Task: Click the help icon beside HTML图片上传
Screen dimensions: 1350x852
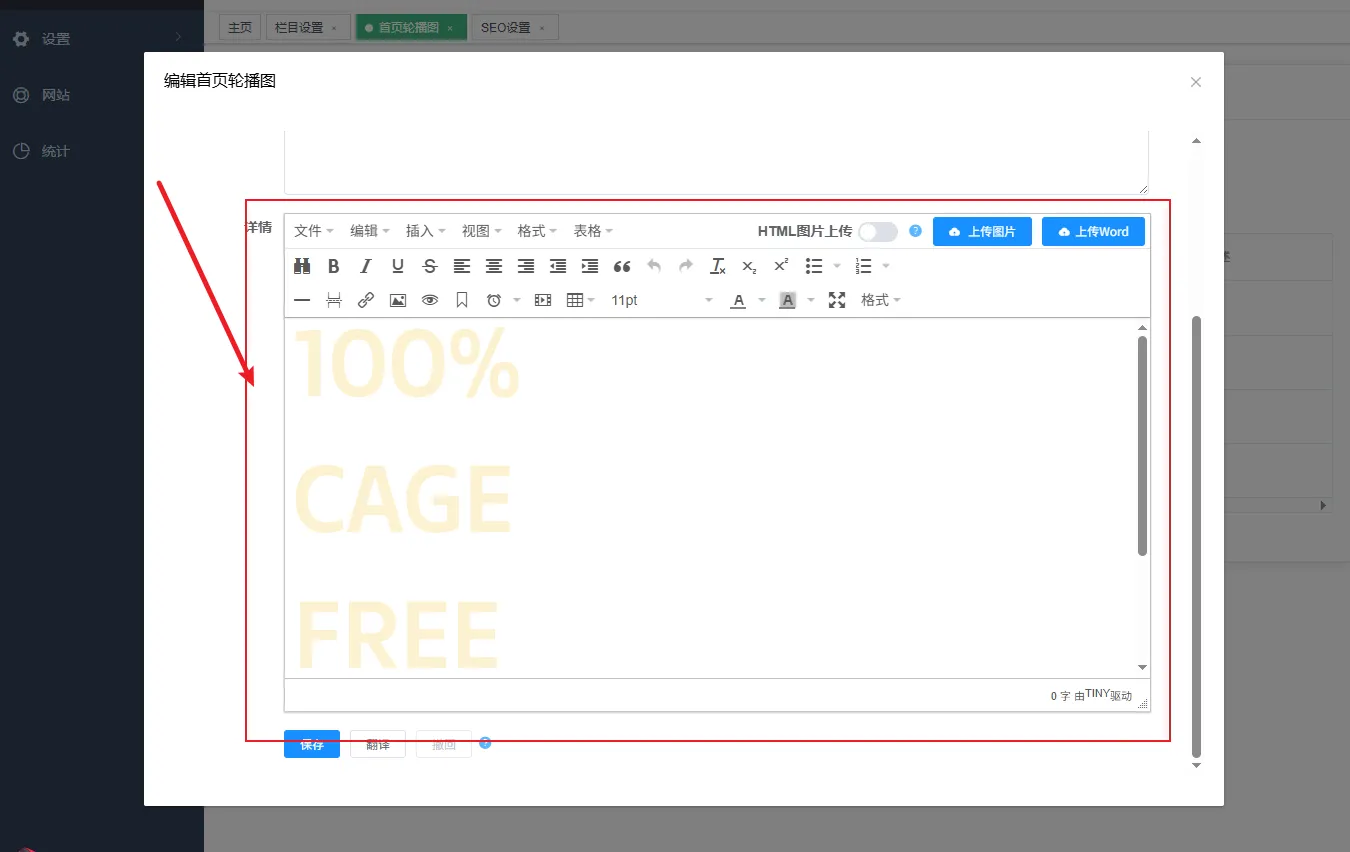Action: (x=915, y=231)
